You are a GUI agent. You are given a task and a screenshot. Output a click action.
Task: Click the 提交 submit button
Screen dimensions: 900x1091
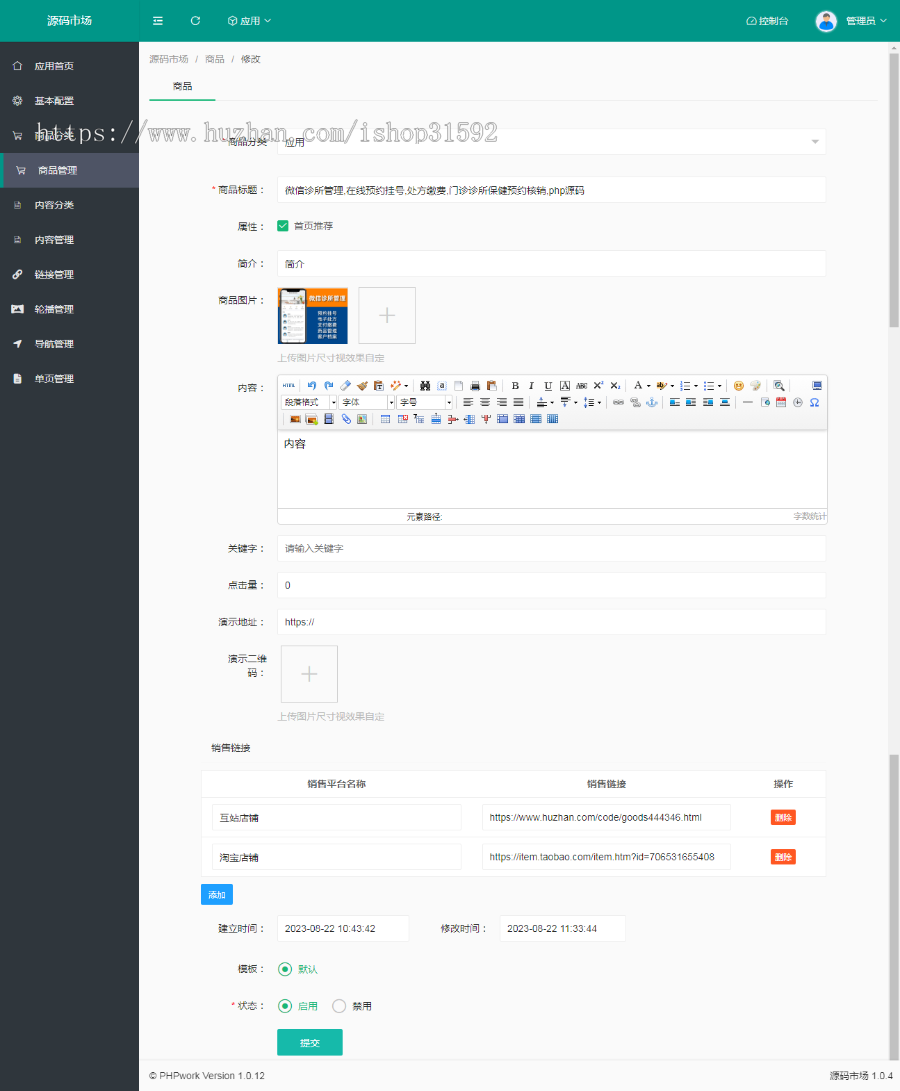point(310,1042)
